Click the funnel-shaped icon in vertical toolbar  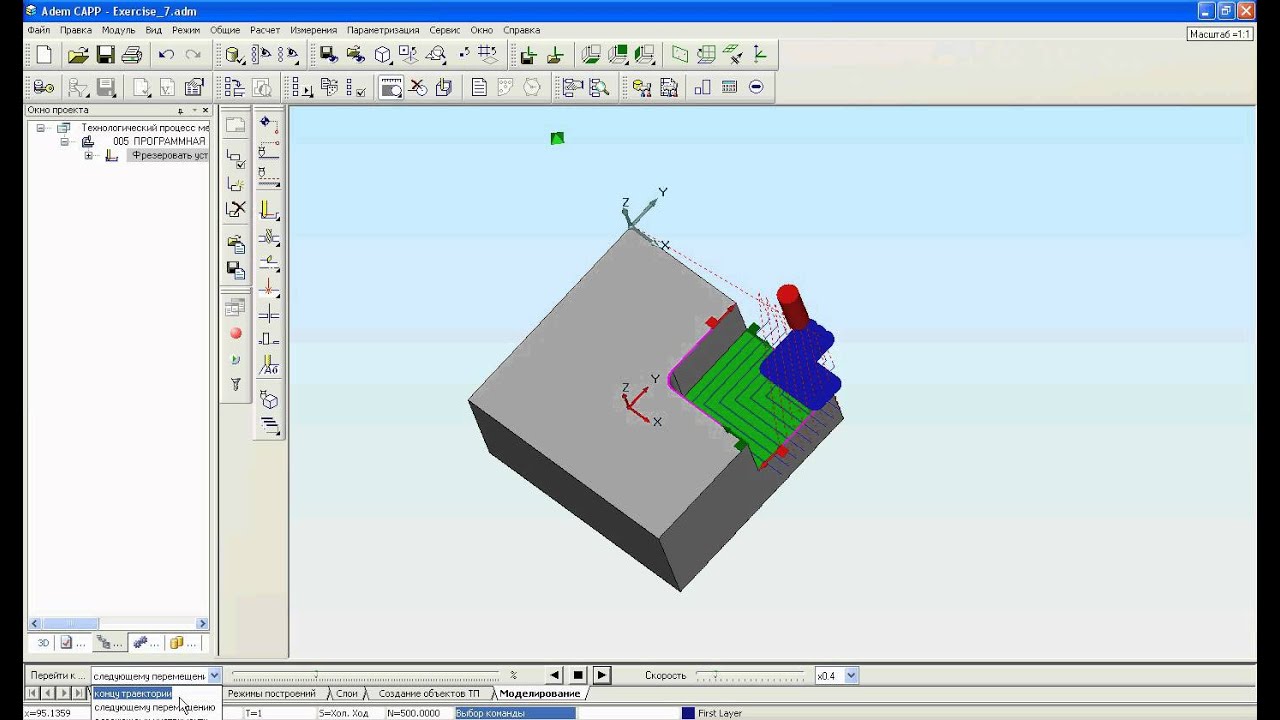236,385
